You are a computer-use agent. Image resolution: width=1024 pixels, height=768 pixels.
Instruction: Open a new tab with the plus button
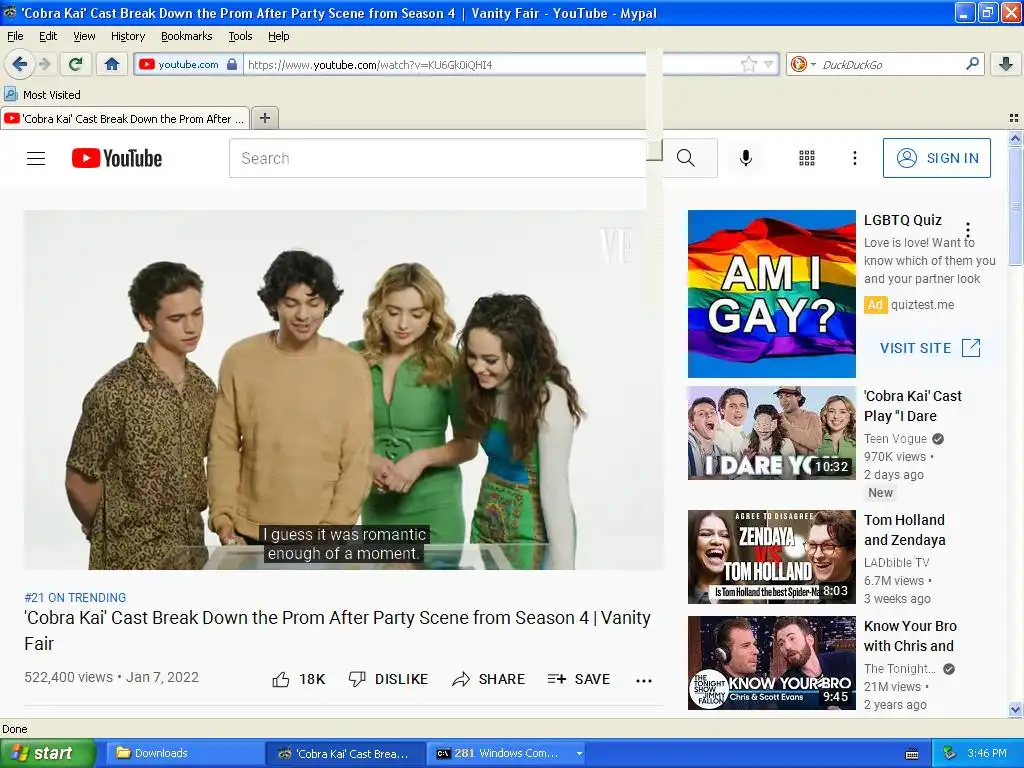point(264,118)
